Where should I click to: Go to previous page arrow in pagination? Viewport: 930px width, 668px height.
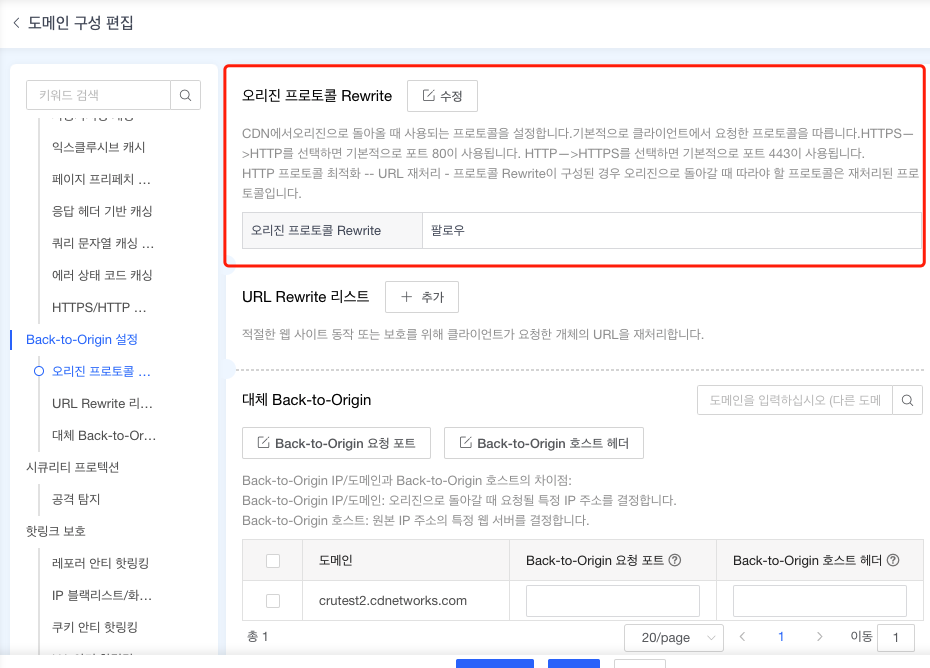point(742,636)
